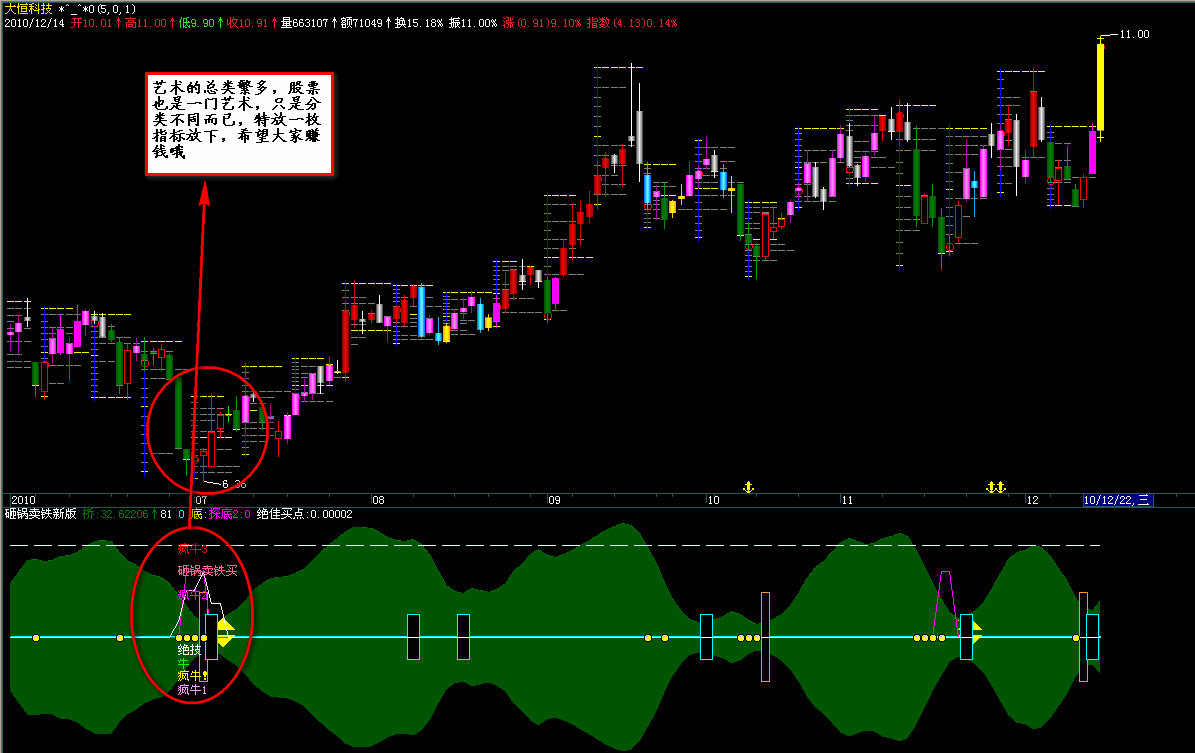
Task: Click the cyan signal box just before October
Action: pyautogui.click(x=706, y=636)
